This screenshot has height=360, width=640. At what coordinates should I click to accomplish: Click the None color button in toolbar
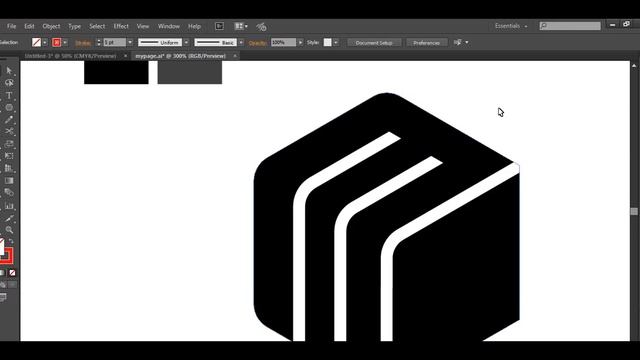(x=12, y=273)
